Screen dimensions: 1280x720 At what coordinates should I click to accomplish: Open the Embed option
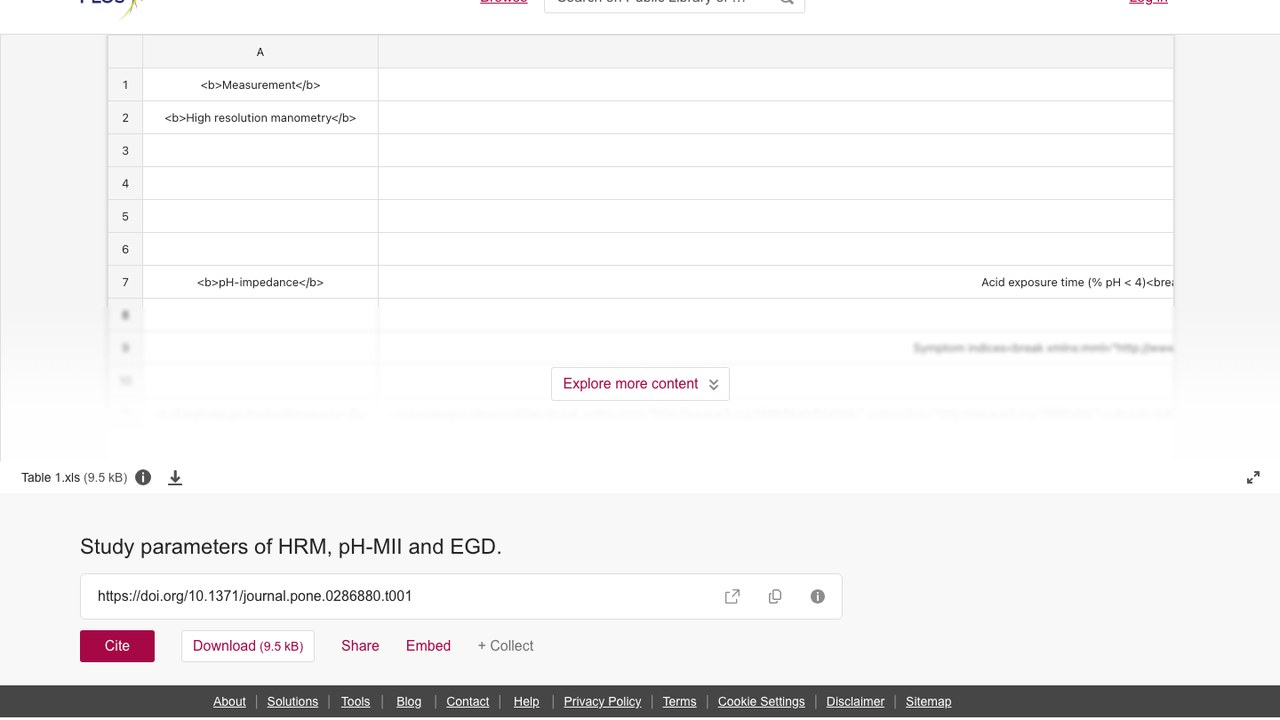coord(428,646)
